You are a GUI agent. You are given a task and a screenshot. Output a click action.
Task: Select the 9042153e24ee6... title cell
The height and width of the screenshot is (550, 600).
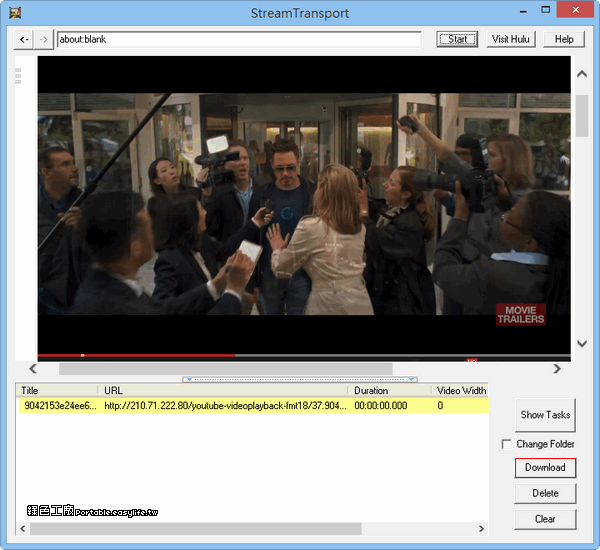pos(60,405)
